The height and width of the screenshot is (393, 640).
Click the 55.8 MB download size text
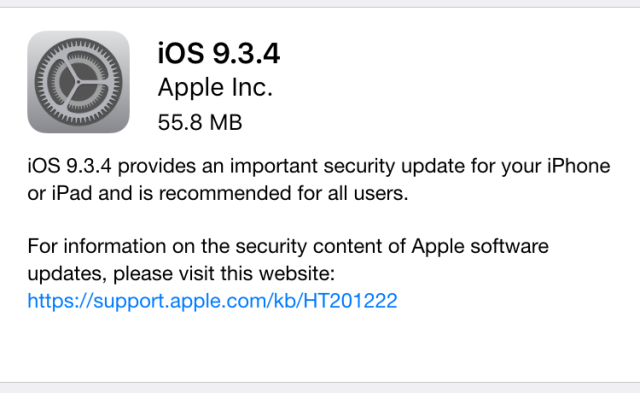pos(200,122)
